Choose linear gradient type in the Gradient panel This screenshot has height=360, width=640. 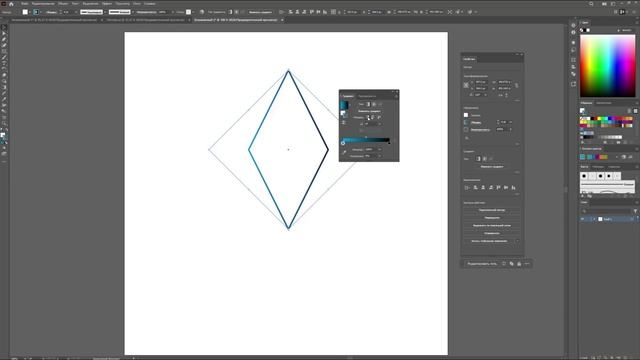tap(368, 104)
